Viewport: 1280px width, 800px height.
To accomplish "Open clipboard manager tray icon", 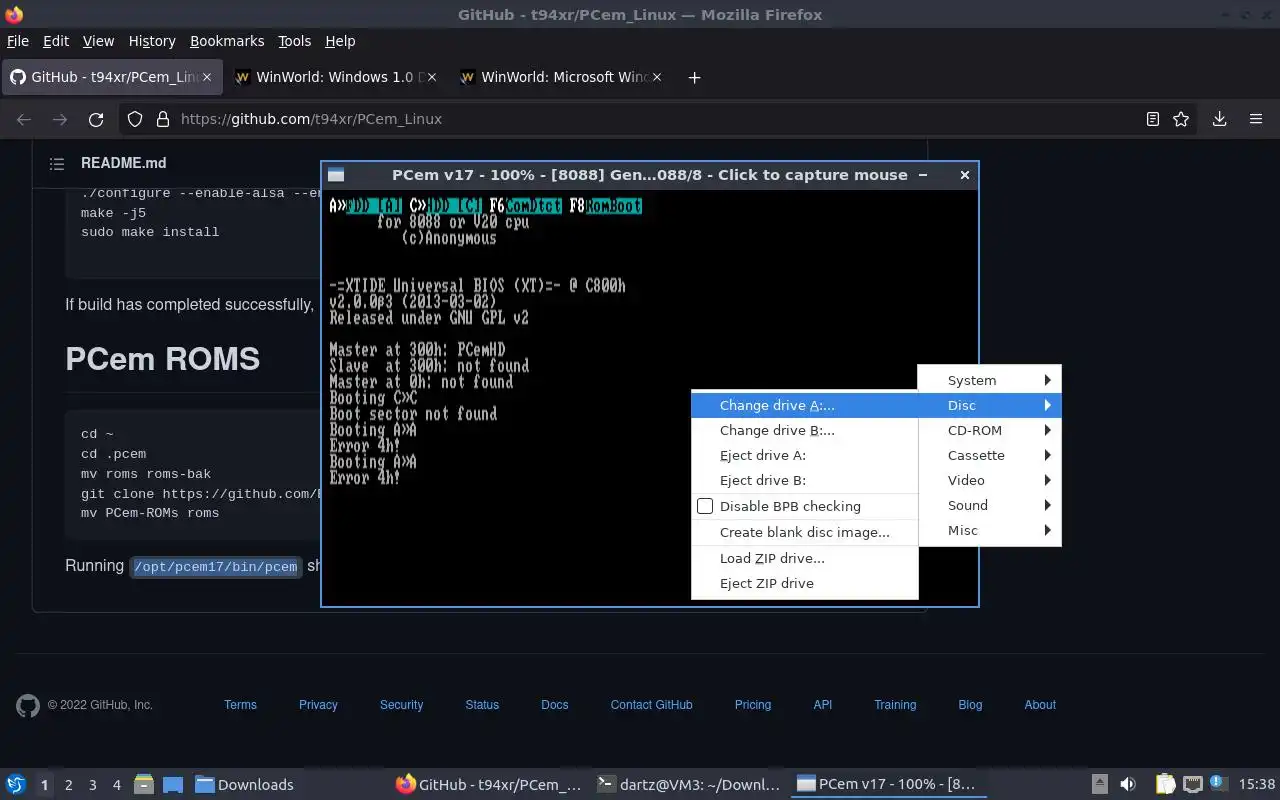I will (x=1165, y=784).
